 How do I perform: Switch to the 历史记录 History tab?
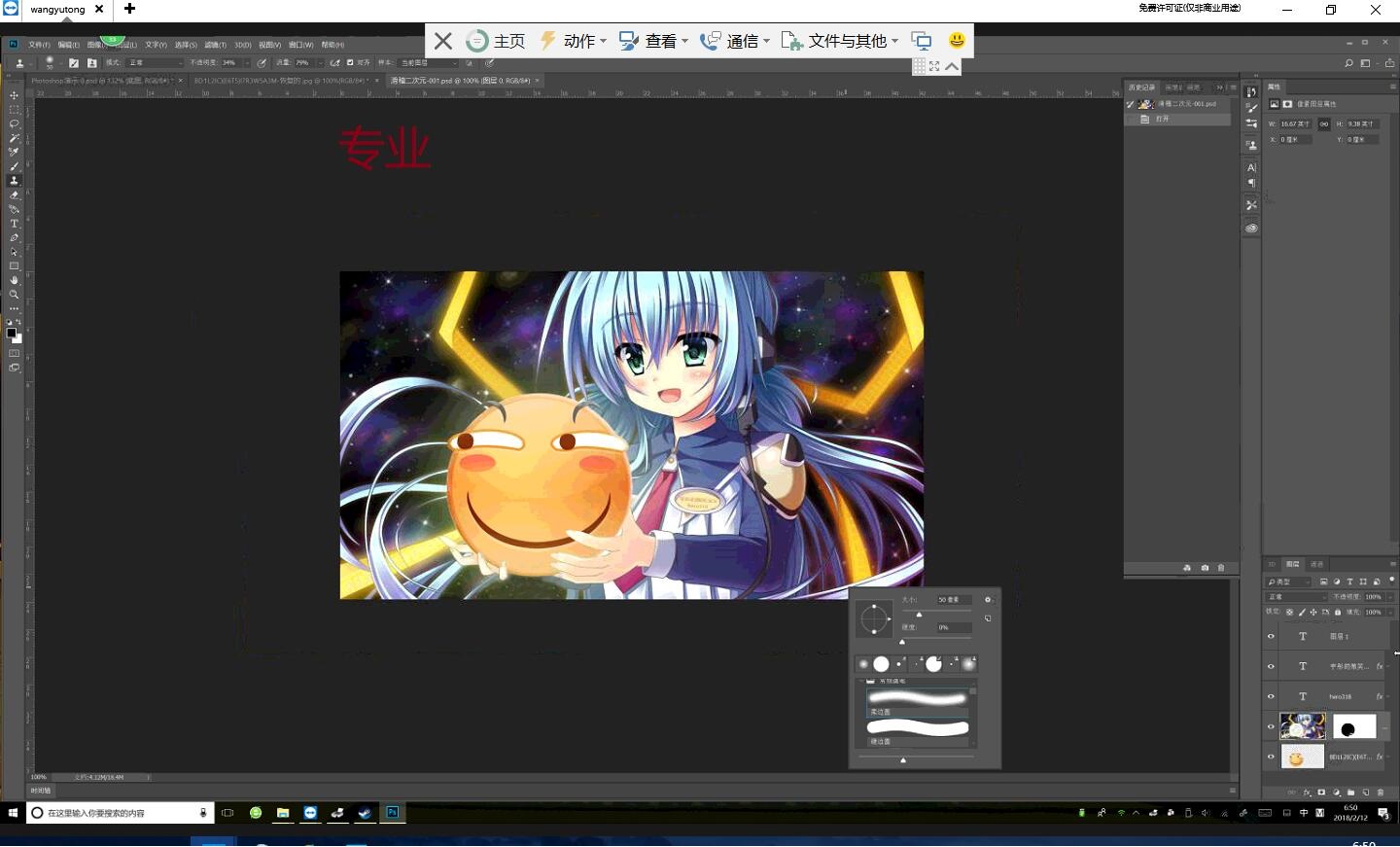1141,88
